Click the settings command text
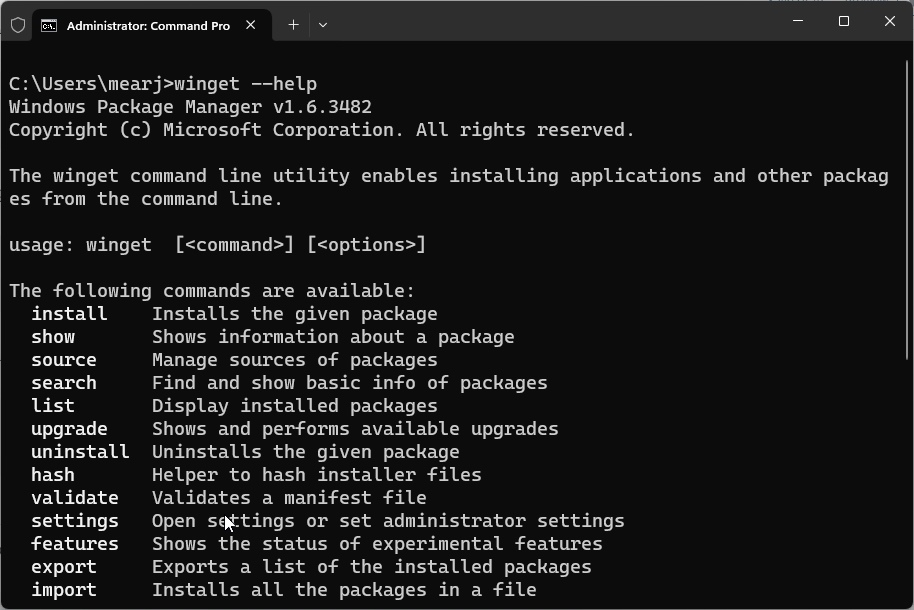Screen dimensions: 914x610 pos(74,520)
